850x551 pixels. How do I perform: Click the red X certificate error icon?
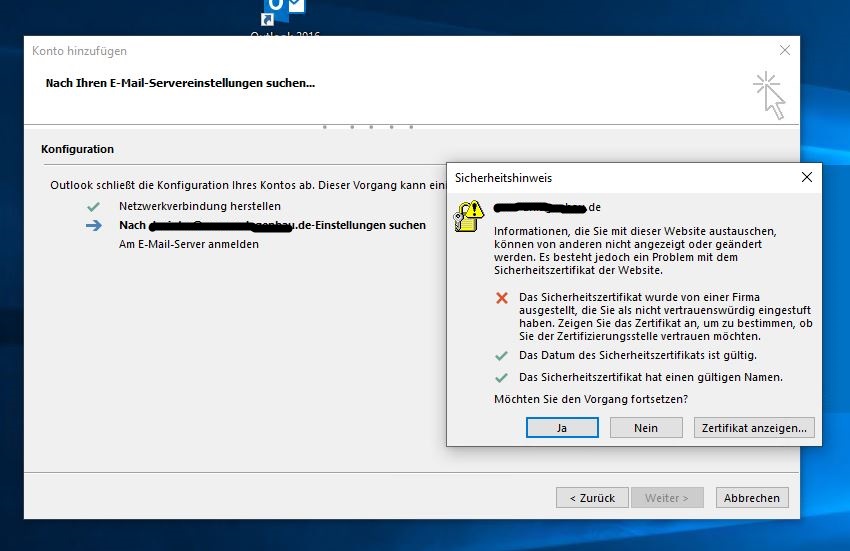click(x=502, y=298)
